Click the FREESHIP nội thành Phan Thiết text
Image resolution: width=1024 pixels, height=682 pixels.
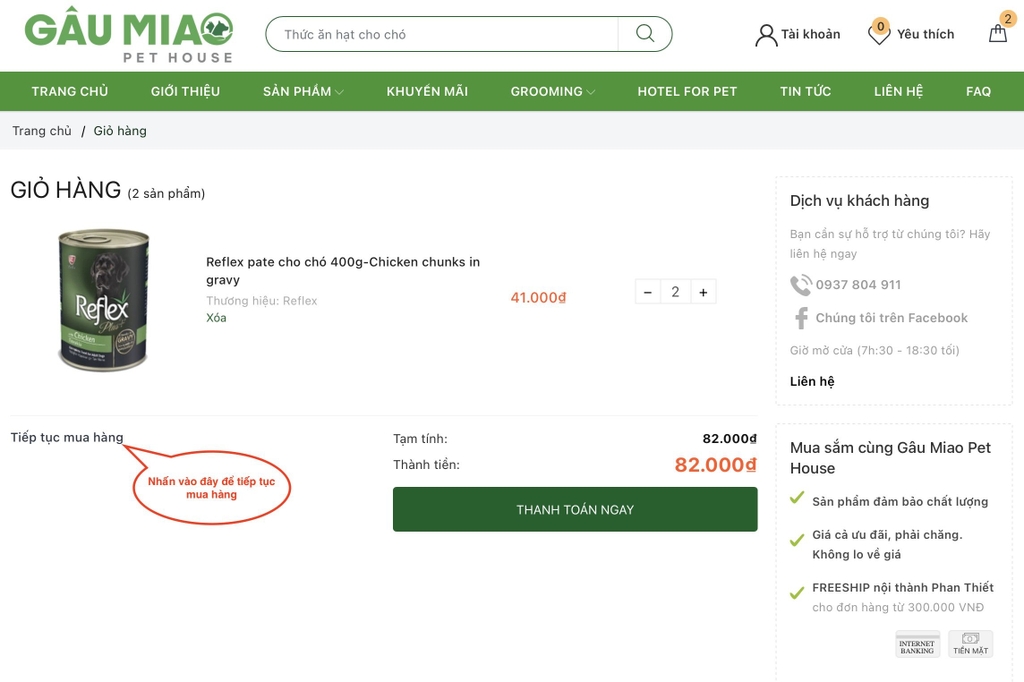click(x=903, y=587)
